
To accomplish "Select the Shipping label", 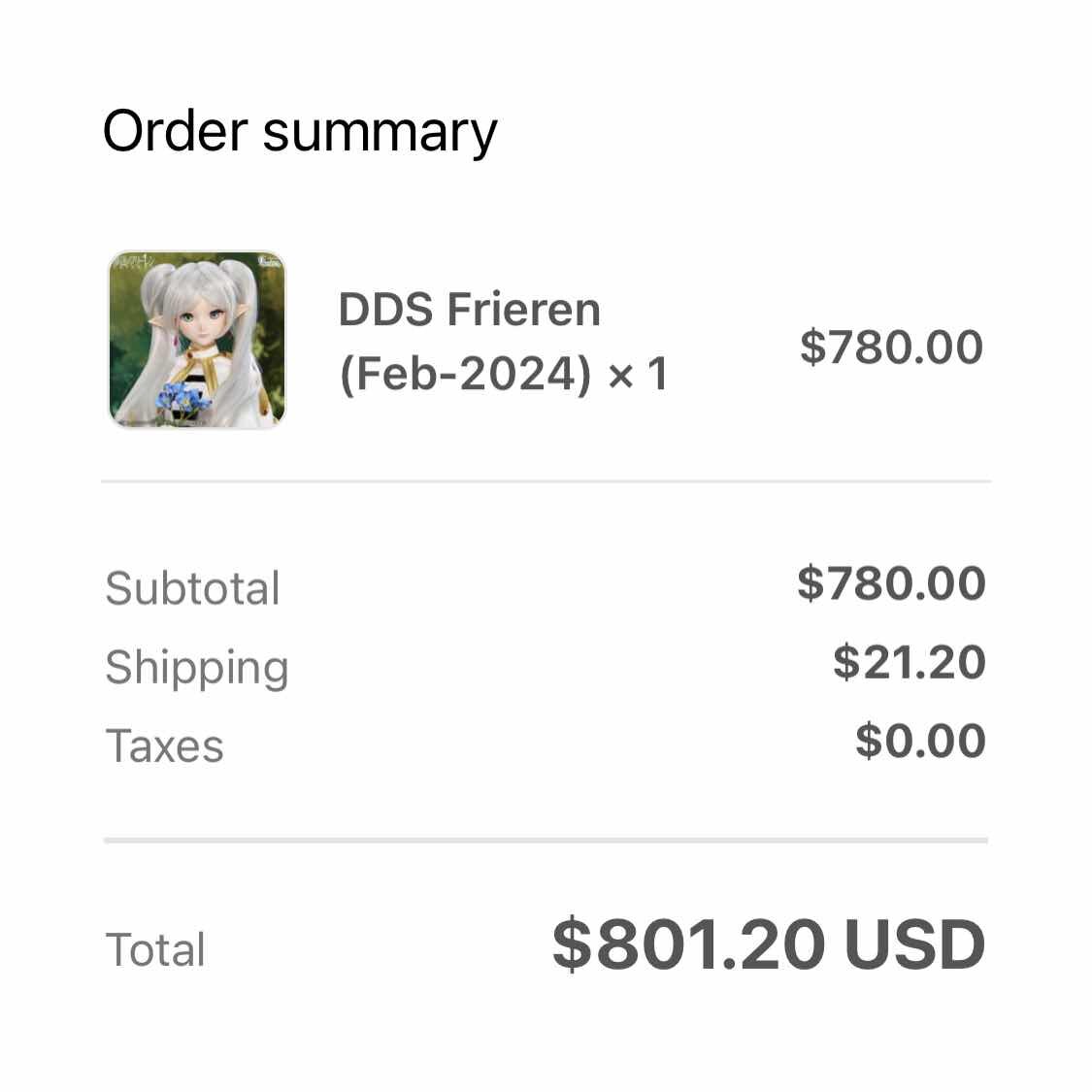I will click(x=197, y=669).
